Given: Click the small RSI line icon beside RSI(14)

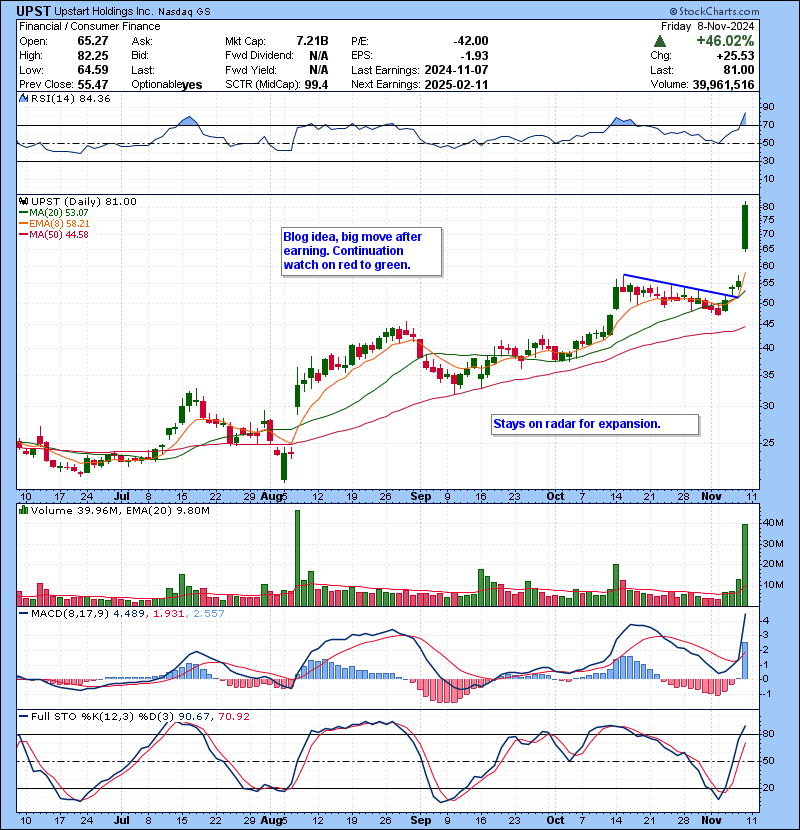Looking at the screenshot, I should [x=23, y=98].
